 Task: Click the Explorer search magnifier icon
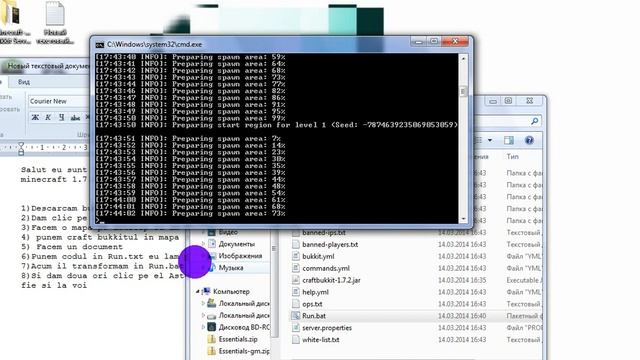(x=534, y=121)
